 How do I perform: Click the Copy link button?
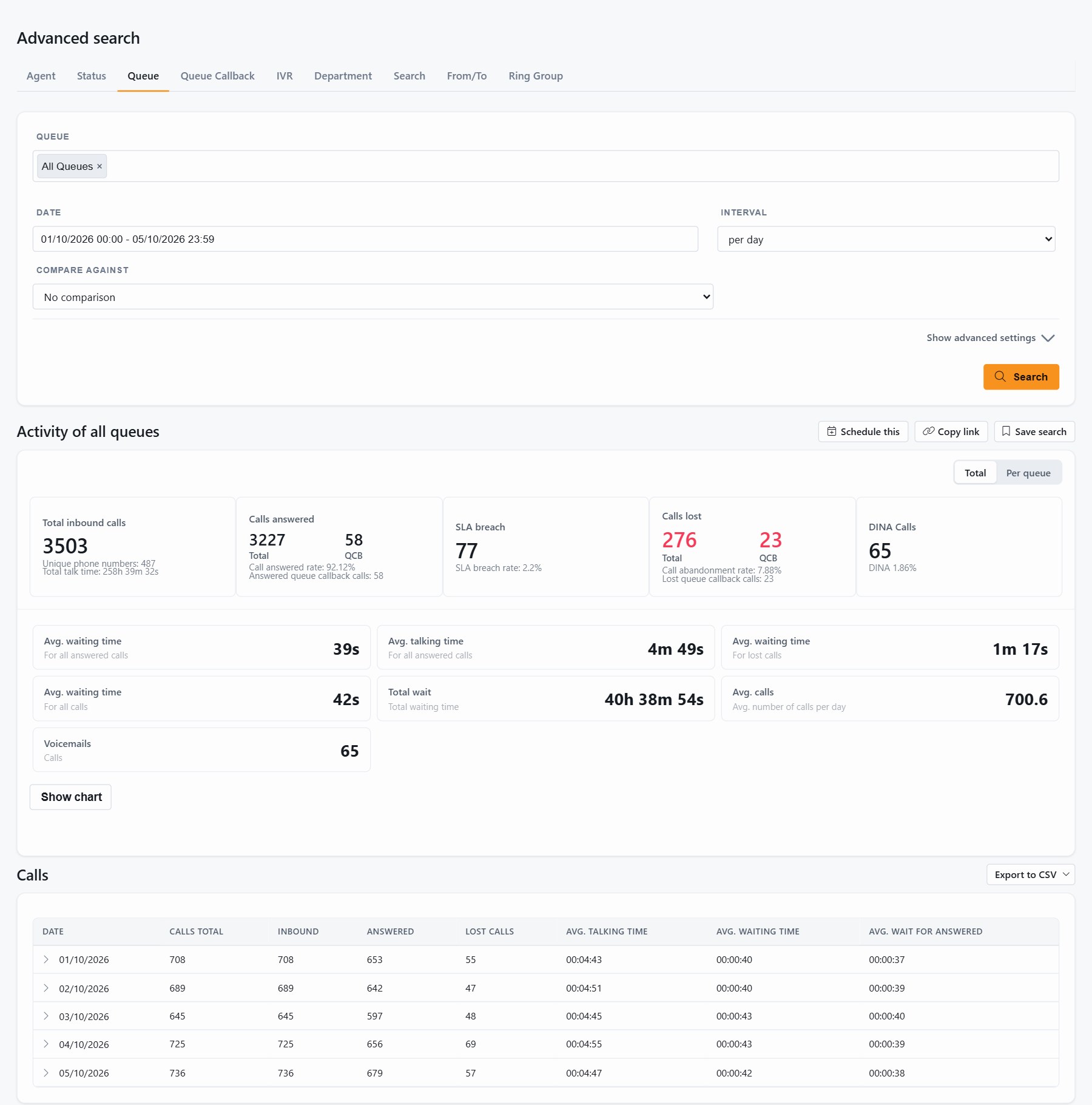tap(951, 431)
